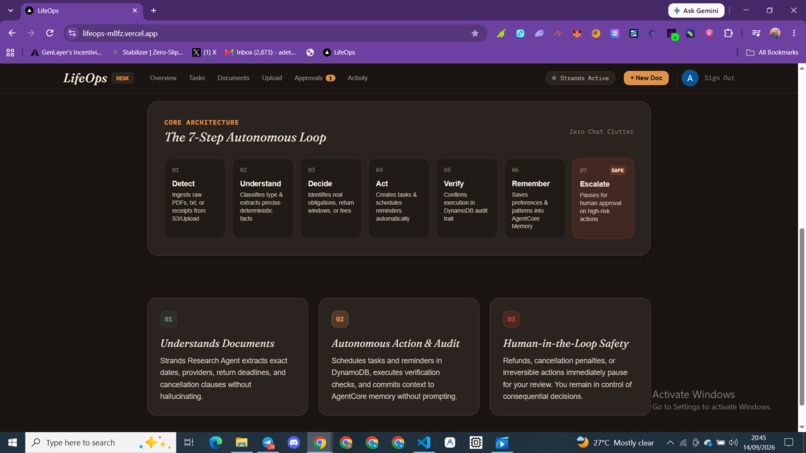806x453 pixels.
Task: Expand the tab search dropdown
Action: pos(10,10)
